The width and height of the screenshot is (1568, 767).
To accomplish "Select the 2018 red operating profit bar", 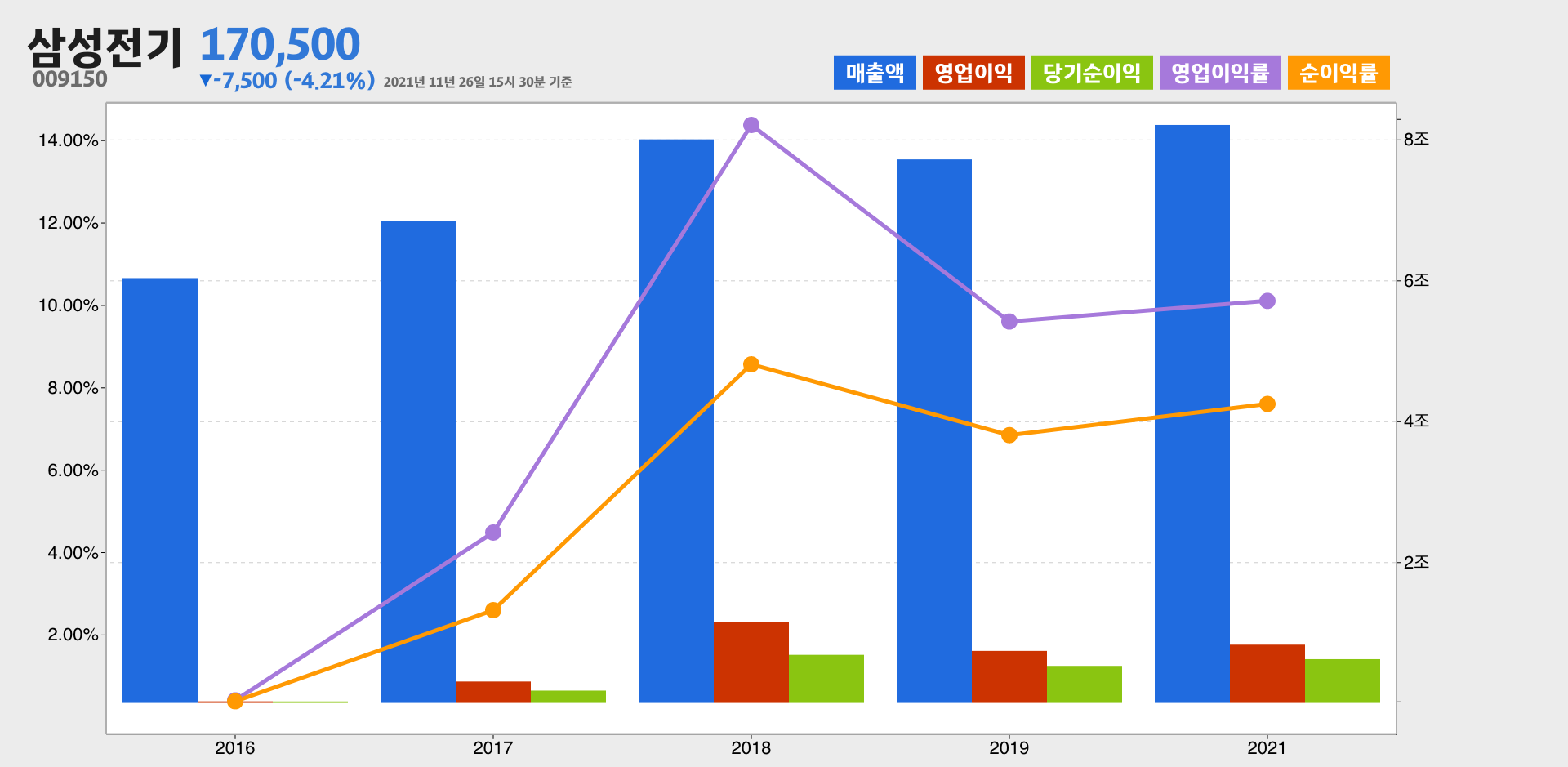I will coord(751,662).
